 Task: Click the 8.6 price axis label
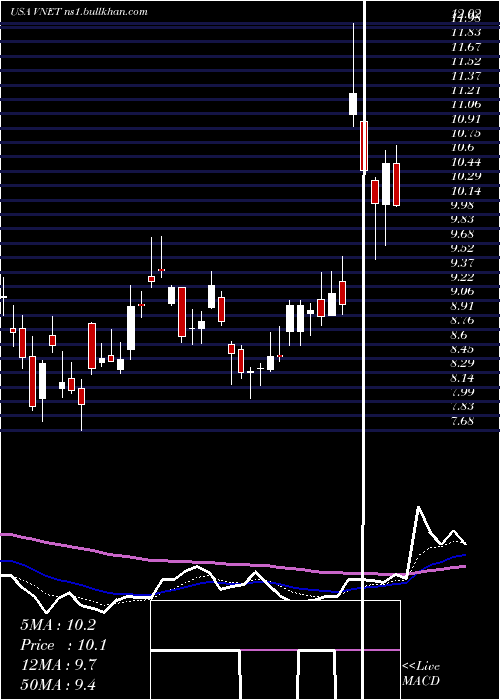pyautogui.click(x=459, y=335)
